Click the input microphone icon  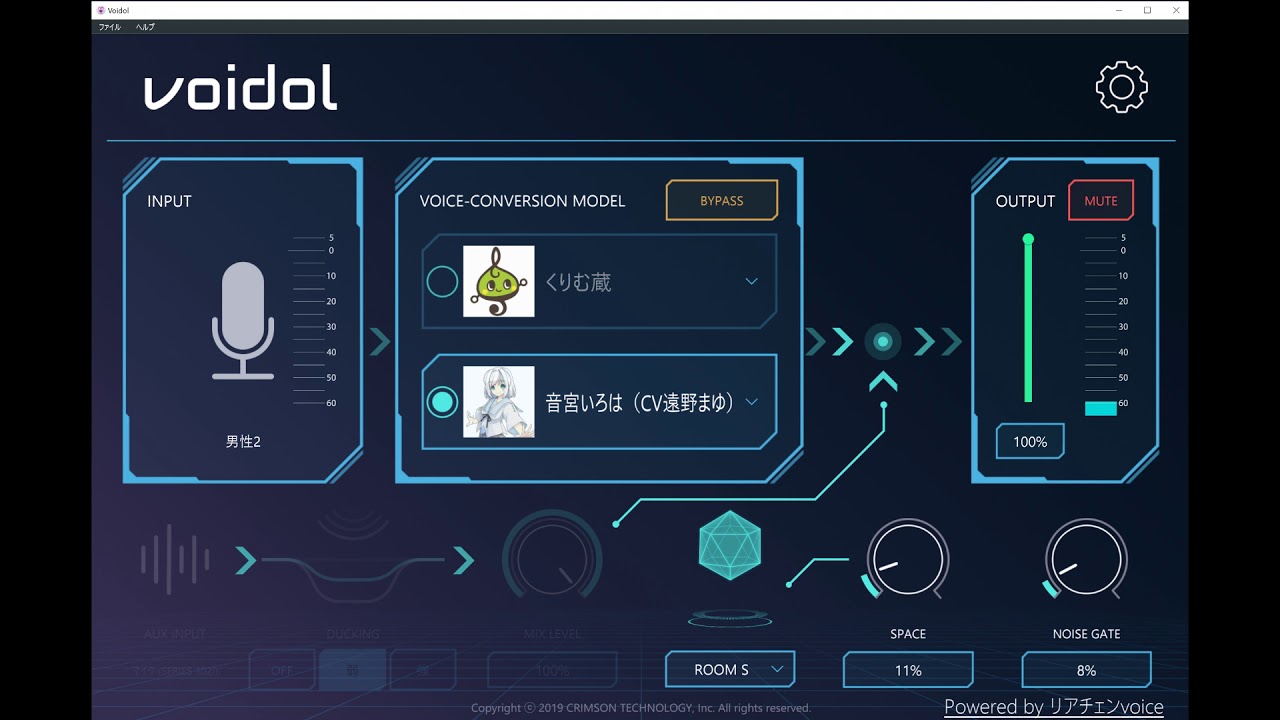point(243,320)
